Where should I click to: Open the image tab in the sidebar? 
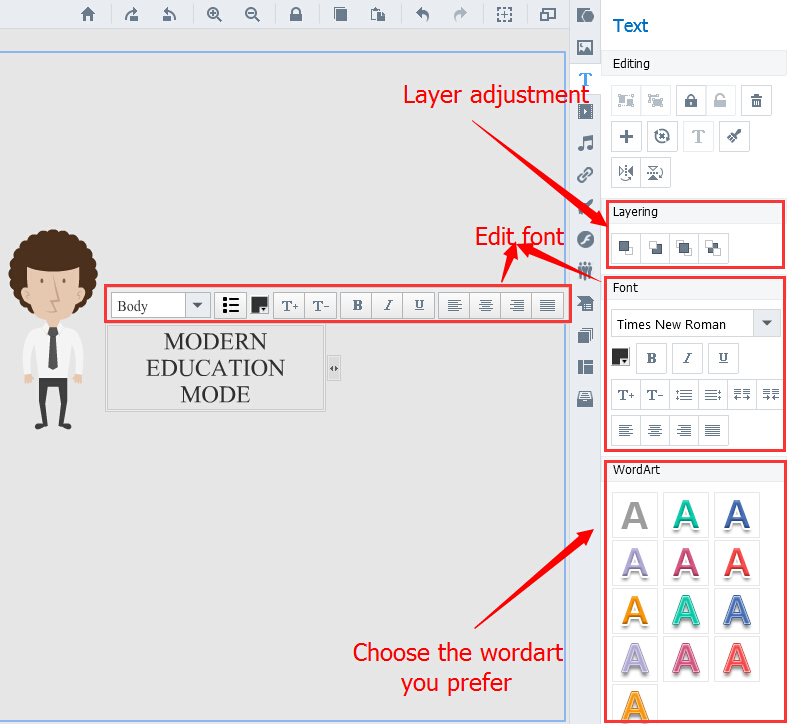pos(585,47)
